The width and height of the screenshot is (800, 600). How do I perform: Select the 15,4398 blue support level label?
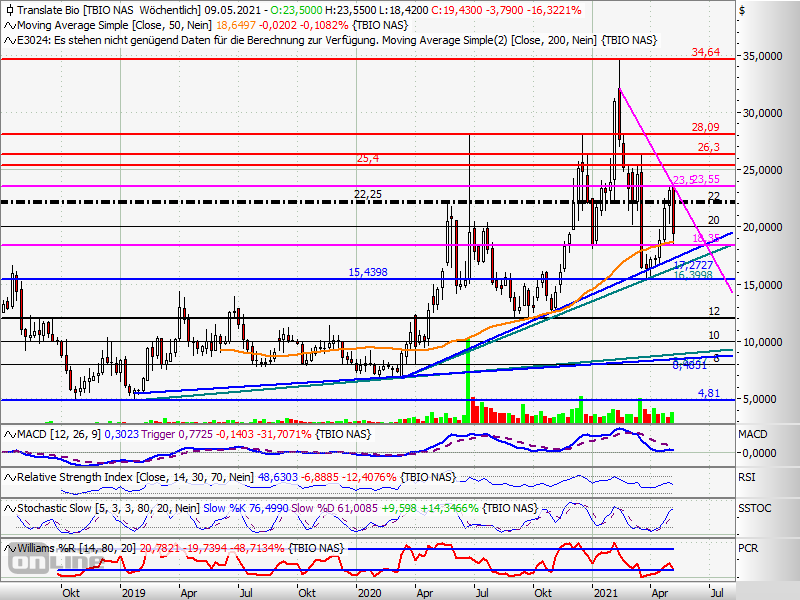369,272
